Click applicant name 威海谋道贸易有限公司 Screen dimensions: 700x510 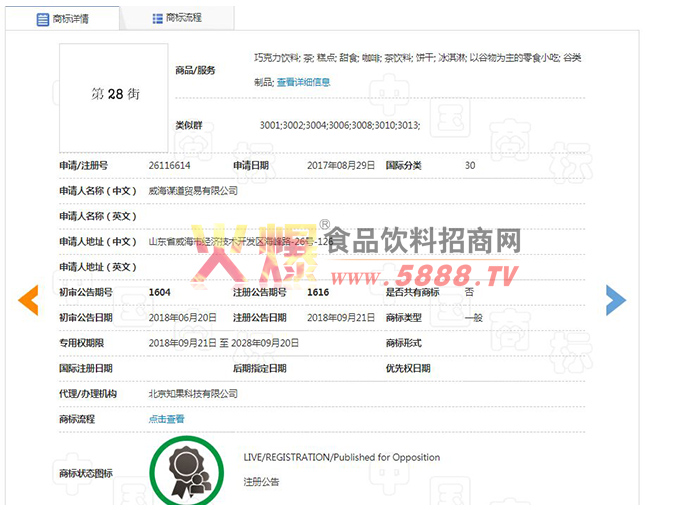click(x=193, y=190)
